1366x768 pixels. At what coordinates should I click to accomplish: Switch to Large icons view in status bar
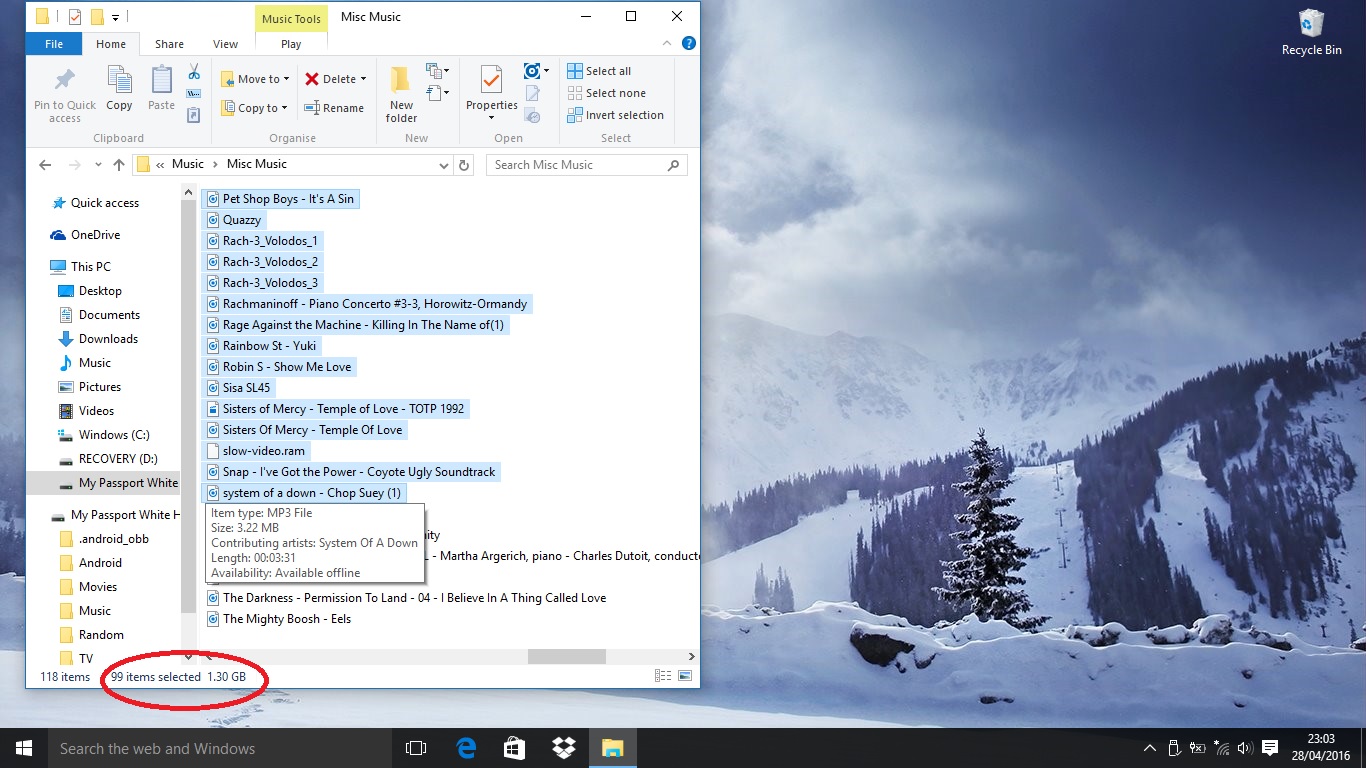point(685,677)
